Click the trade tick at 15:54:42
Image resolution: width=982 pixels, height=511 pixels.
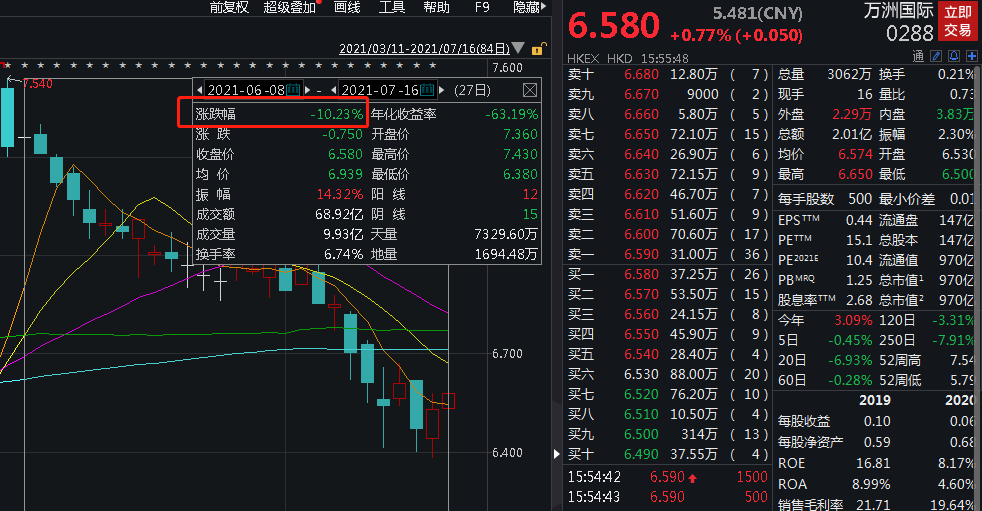tap(668, 477)
